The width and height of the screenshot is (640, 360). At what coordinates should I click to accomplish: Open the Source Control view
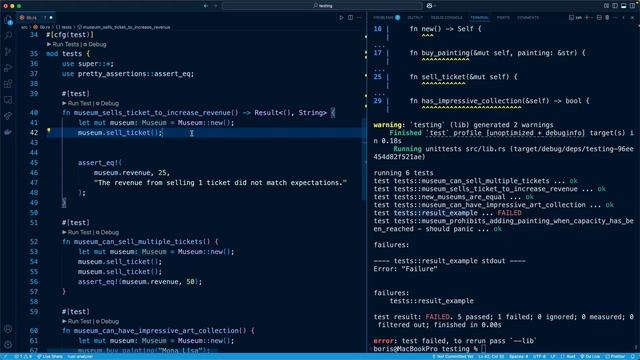[8, 52]
